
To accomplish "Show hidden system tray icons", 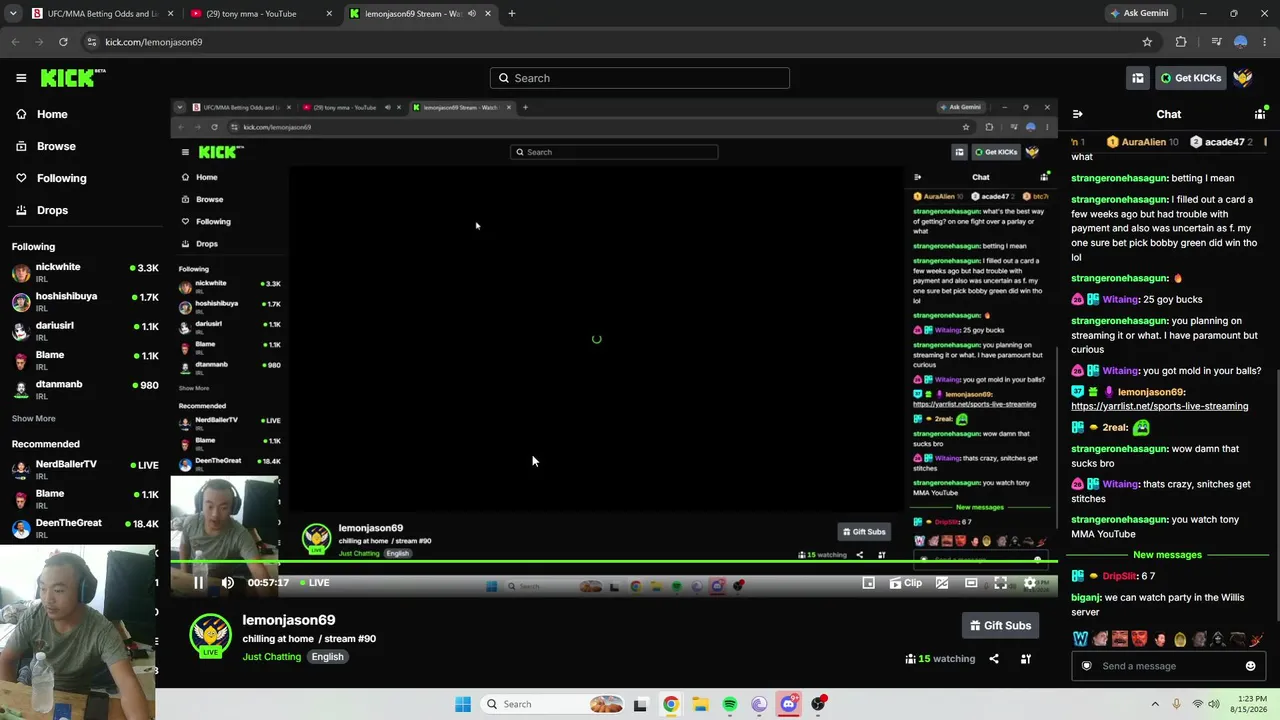I will click(x=1155, y=704).
